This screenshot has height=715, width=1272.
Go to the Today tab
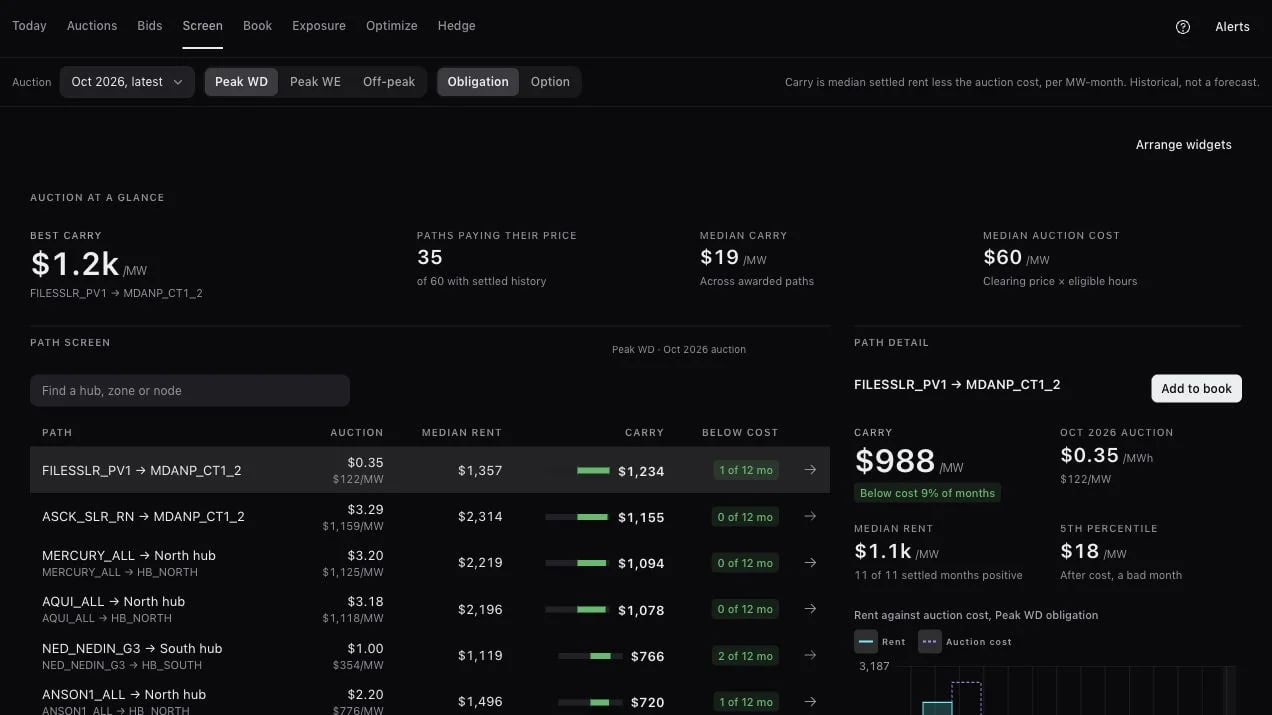click(29, 26)
